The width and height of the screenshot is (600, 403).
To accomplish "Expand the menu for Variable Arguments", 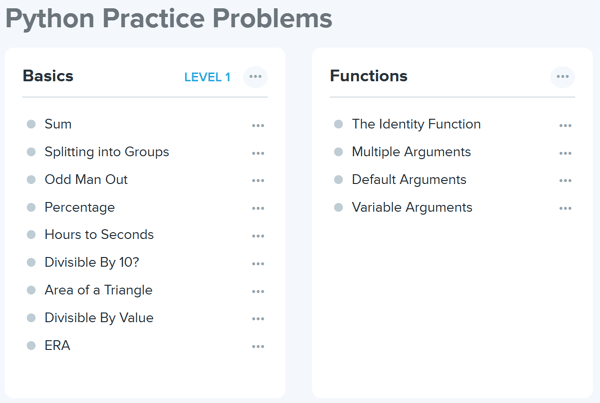I will point(565,208).
